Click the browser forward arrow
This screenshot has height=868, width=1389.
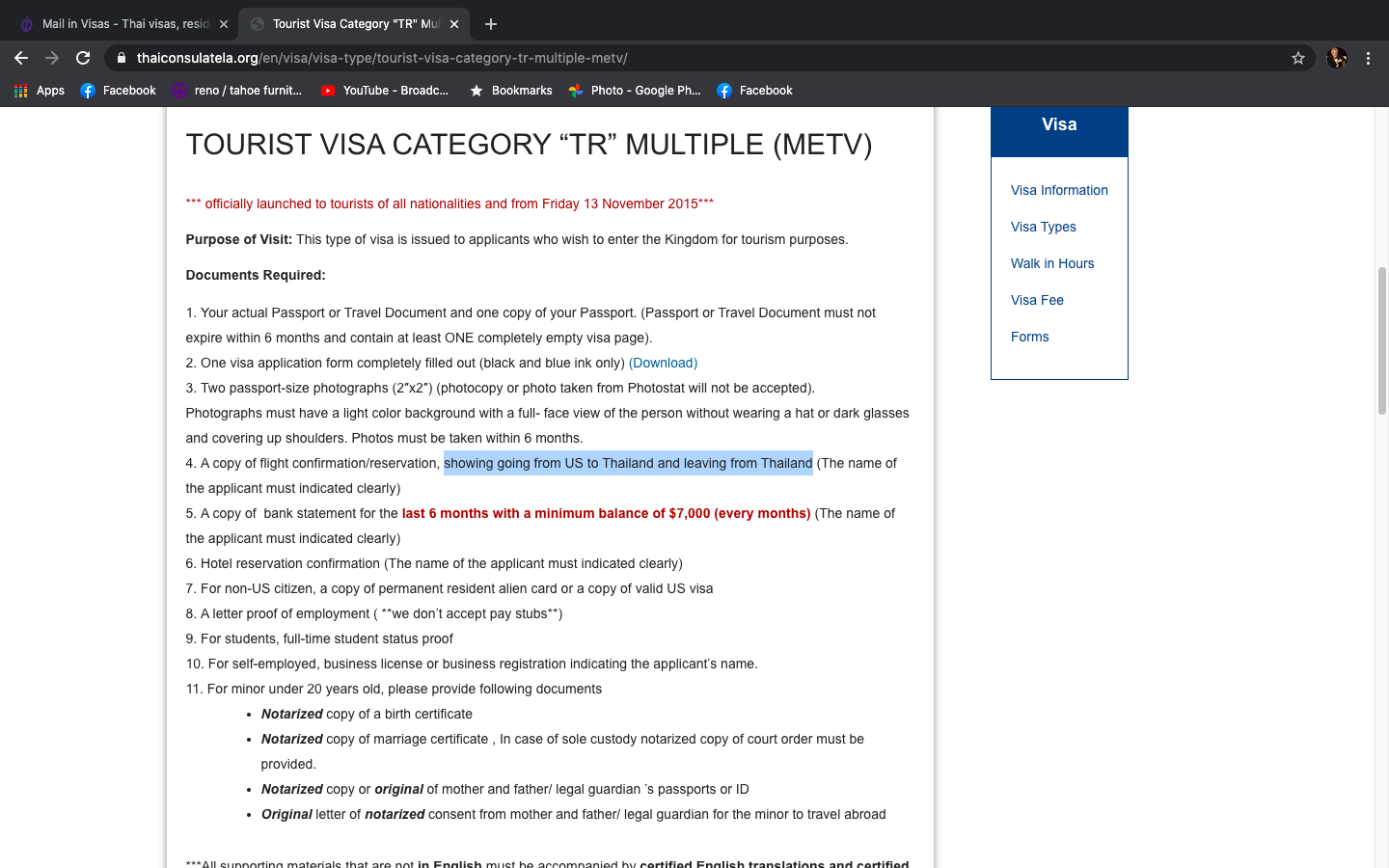pos(52,58)
